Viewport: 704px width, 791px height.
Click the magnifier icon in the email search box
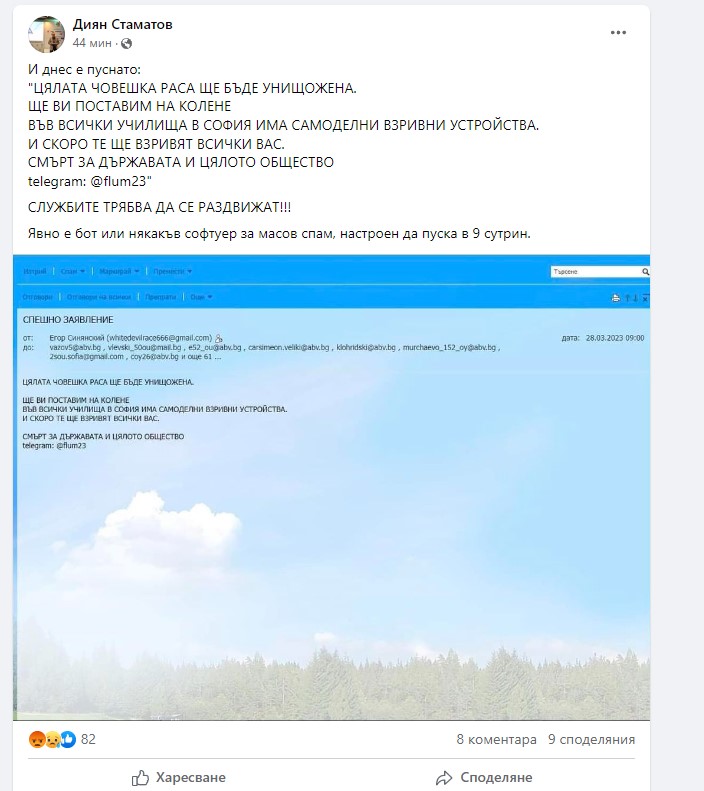645,272
